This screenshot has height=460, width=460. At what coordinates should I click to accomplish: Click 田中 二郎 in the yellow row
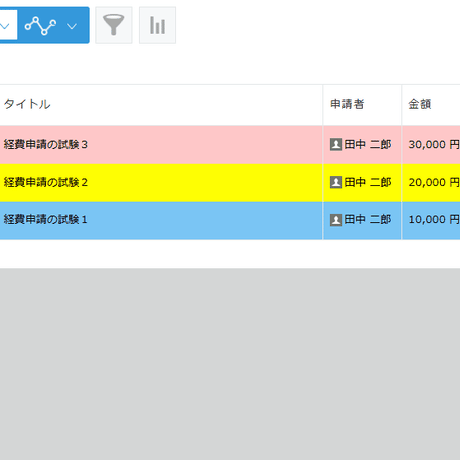(x=368, y=182)
